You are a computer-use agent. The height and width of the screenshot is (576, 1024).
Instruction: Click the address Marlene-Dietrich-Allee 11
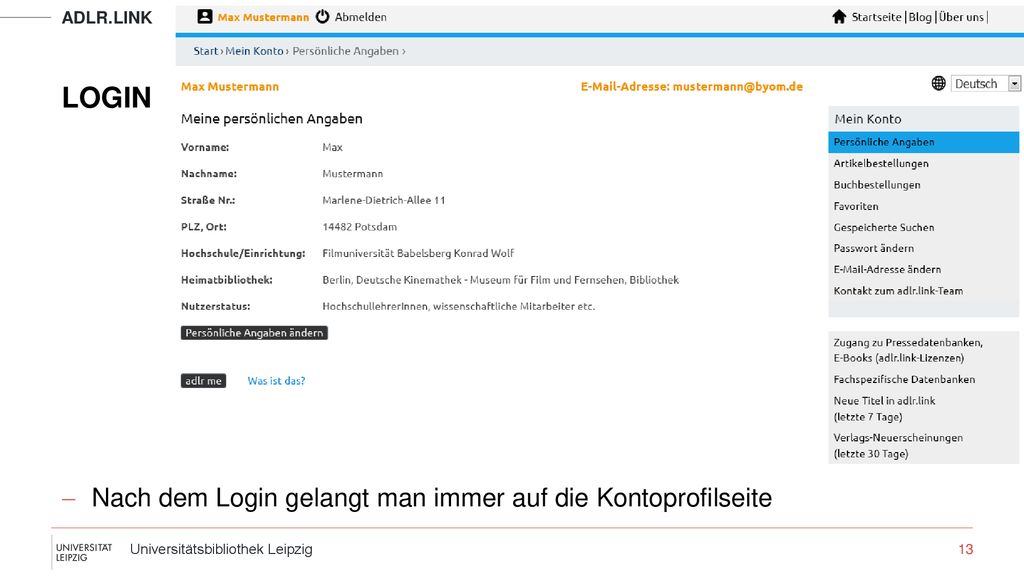384,200
